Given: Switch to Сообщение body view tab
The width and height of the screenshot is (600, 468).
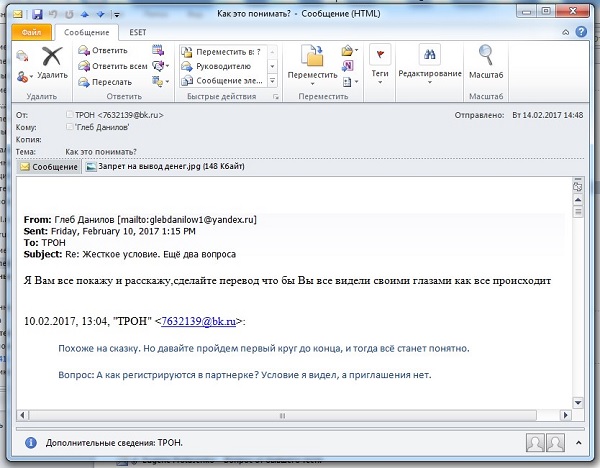Looking at the screenshot, I should pos(49,167).
